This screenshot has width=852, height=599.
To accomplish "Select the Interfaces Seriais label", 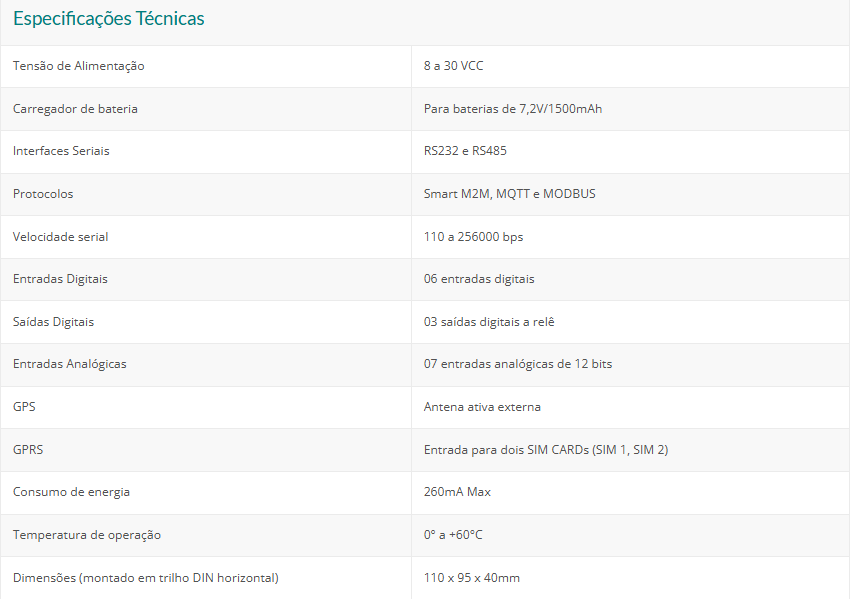I will [61, 151].
